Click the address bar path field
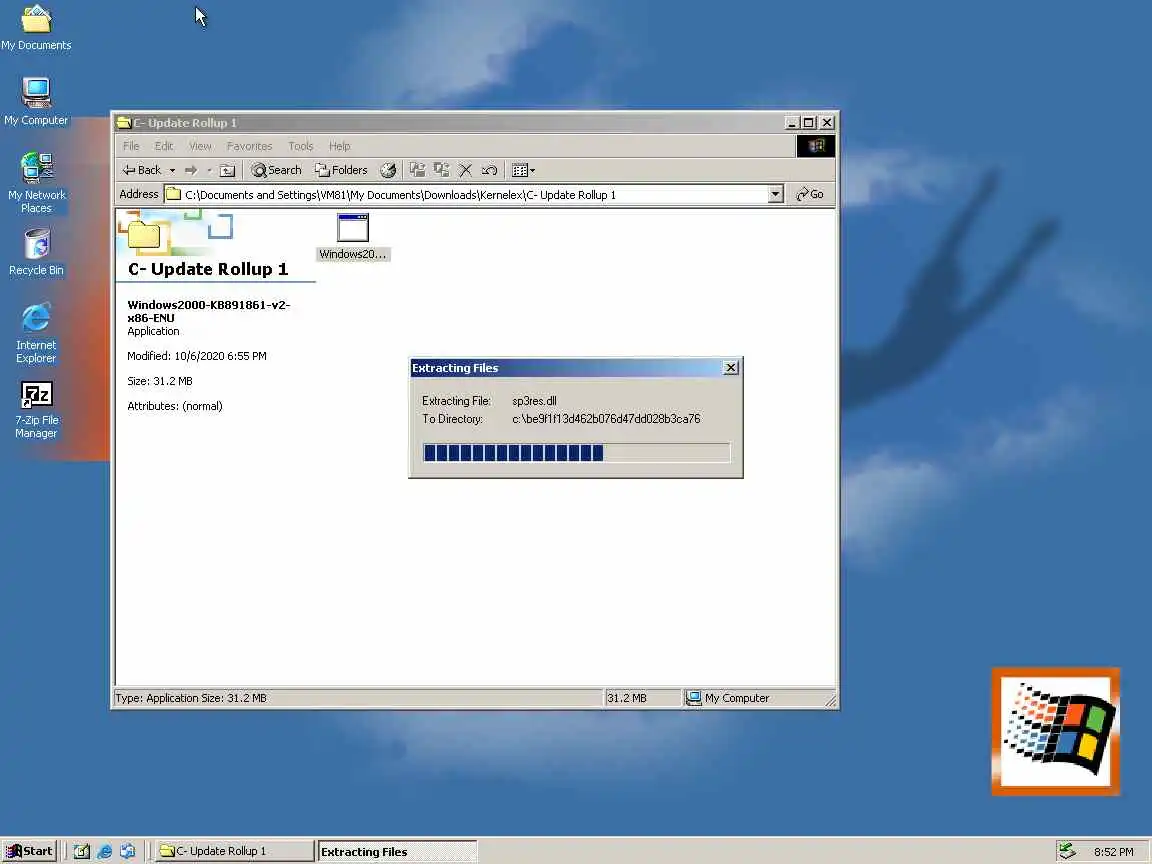1152x864 pixels. click(x=465, y=195)
